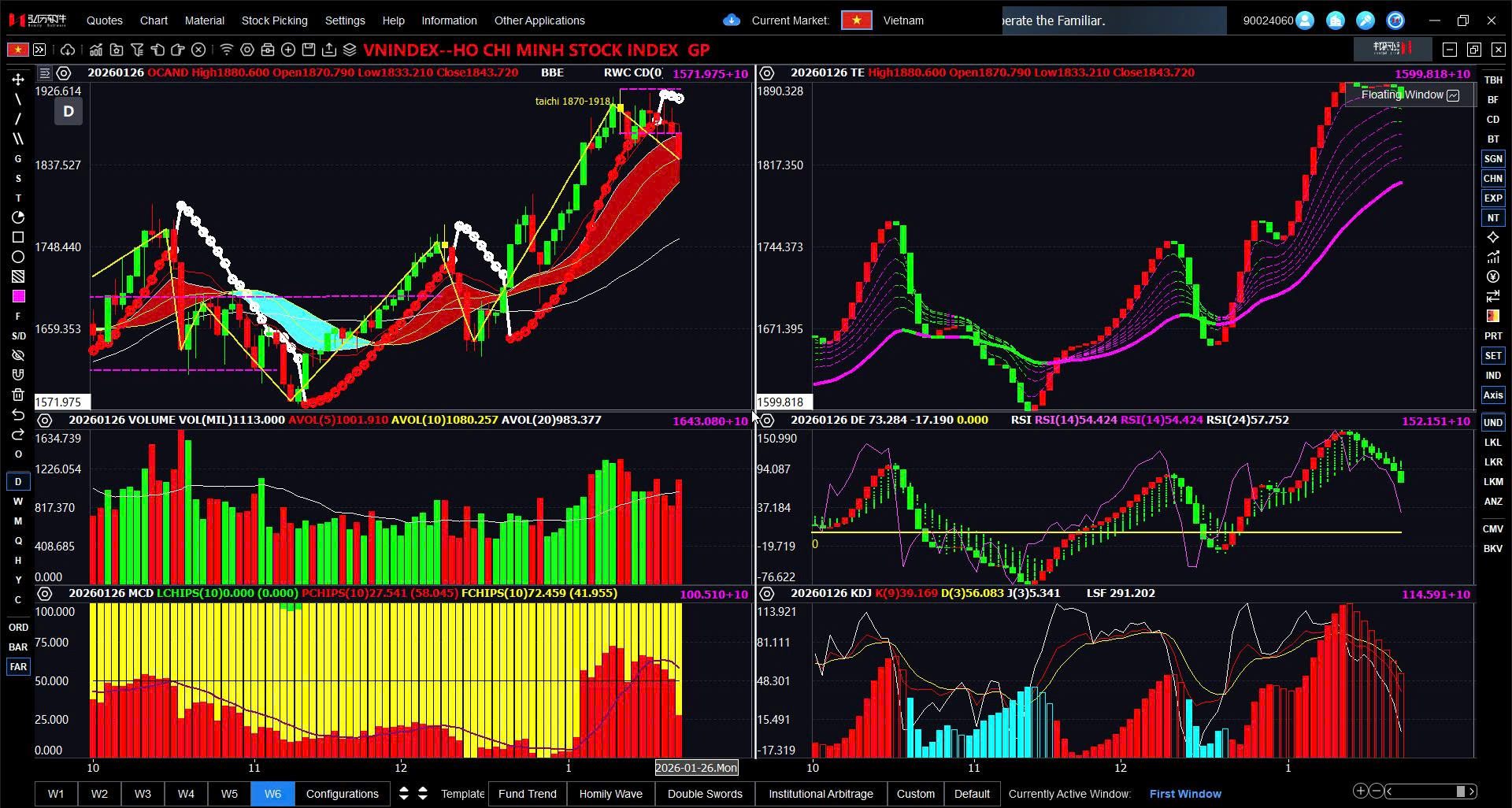Select the parallel lines drawing tool

click(18, 139)
